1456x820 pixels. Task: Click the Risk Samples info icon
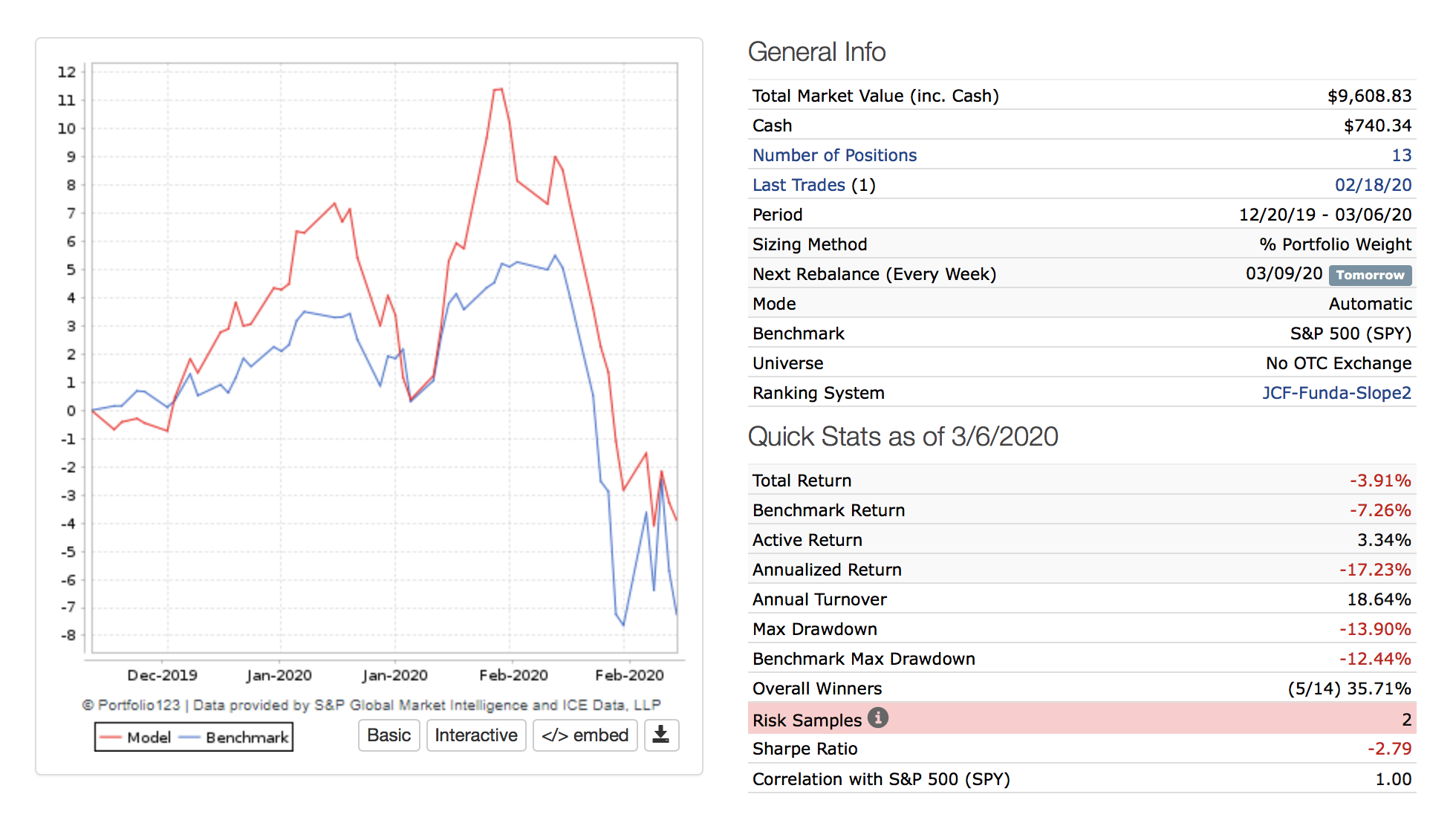click(x=878, y=718)
